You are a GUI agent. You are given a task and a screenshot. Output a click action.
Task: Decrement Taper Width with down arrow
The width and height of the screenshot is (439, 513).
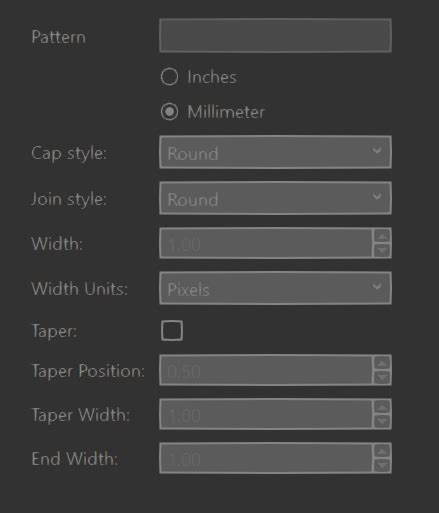[382, 421]
